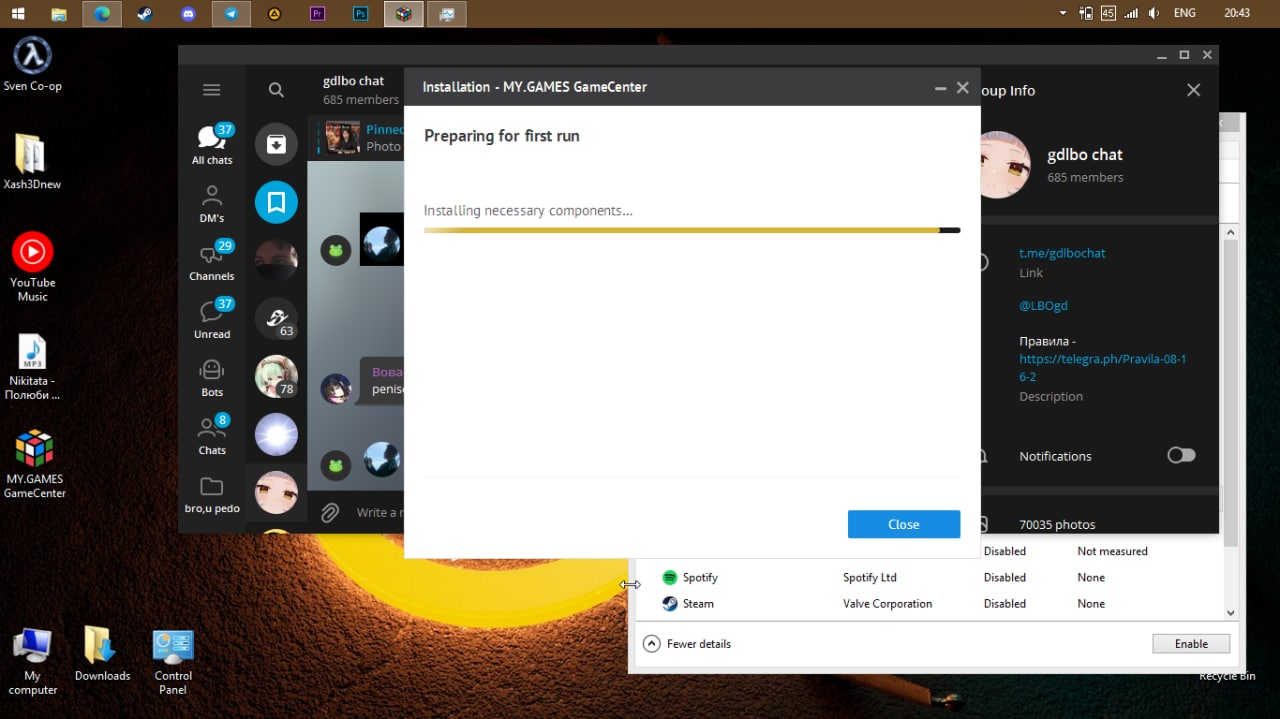Click the Telegram search magnifier icon
The image size is (1280, 719).
[x=276, y=90]
